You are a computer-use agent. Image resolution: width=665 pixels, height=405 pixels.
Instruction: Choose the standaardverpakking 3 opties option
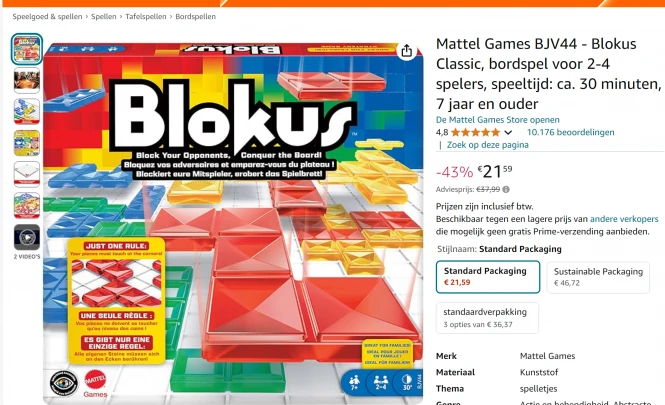tap(487, 318)
